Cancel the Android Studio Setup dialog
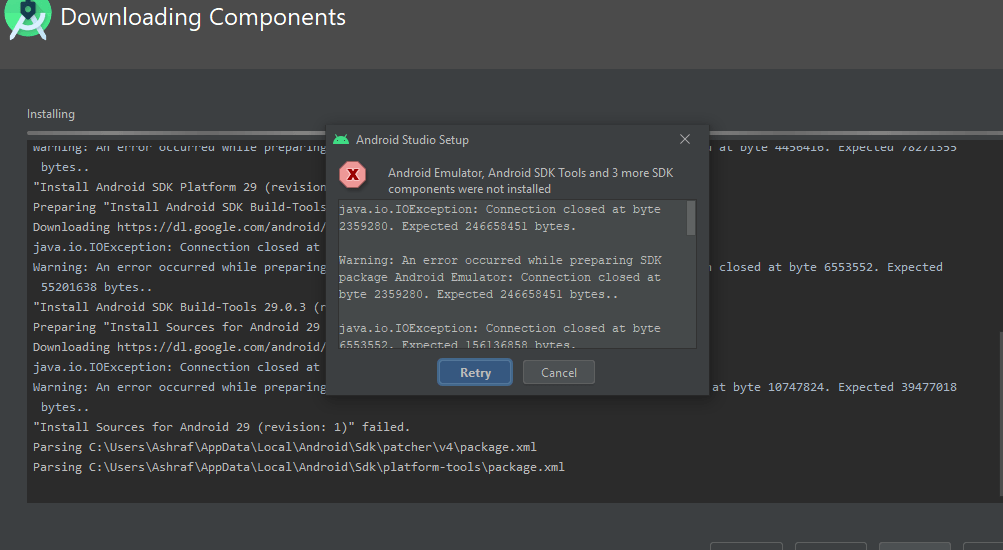The width and height of the screenshot is (1003, 550). point(558,372)
